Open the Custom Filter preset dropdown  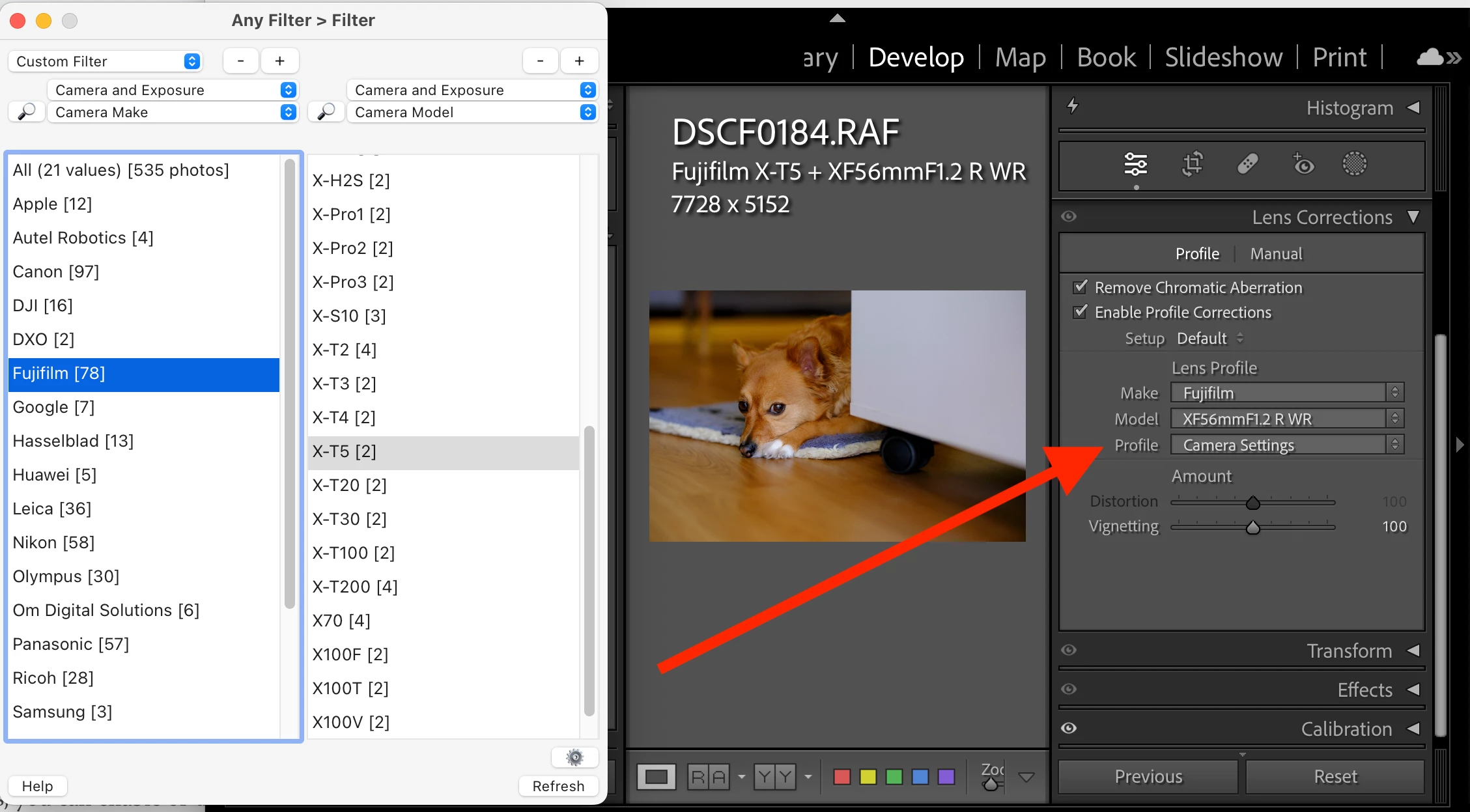pyautogui.click(x=106, y=61)
